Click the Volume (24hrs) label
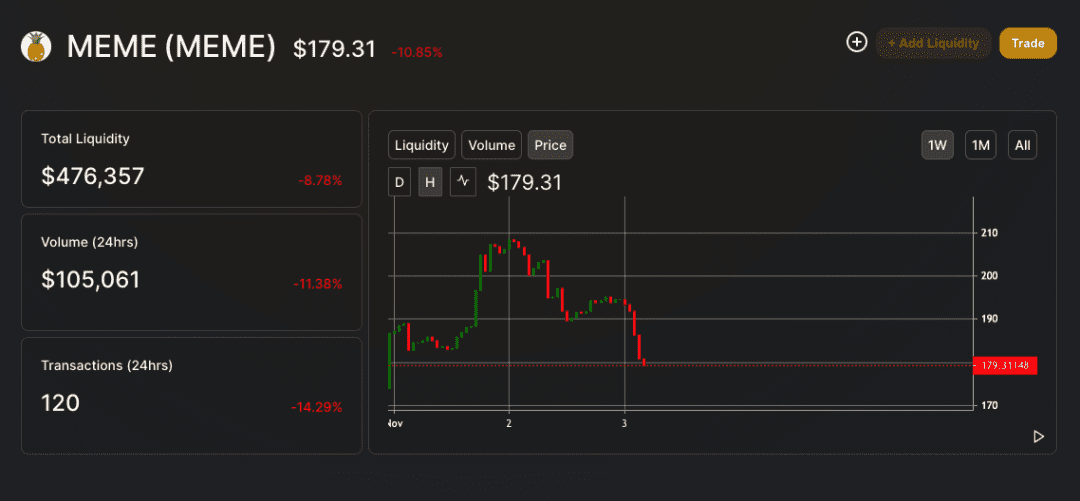Screen dimensions: 1080x501 coord(90,242)
